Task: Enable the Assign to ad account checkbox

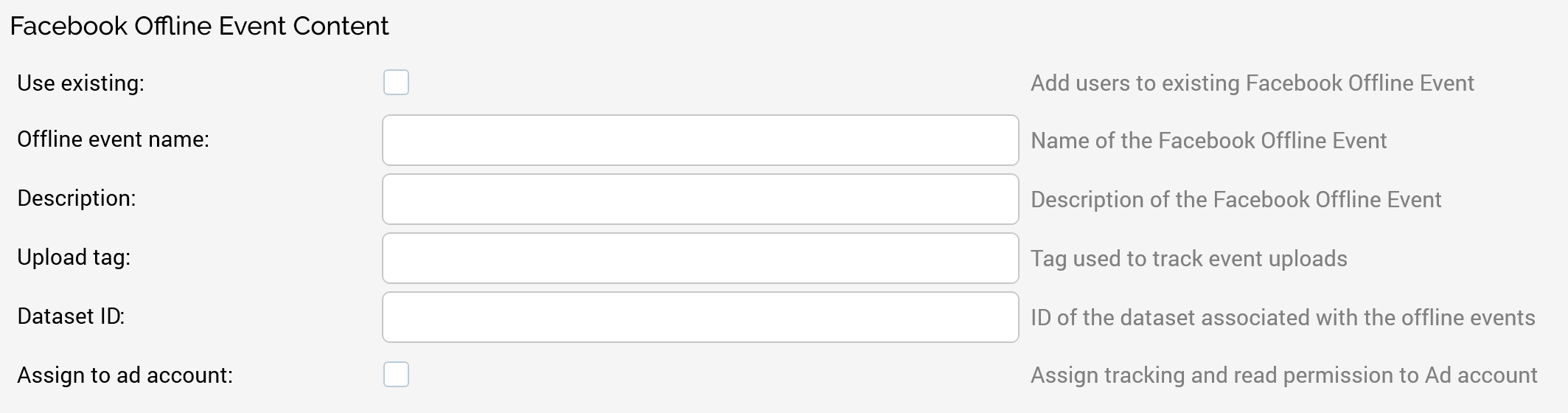Action: (x=396, y=375)
